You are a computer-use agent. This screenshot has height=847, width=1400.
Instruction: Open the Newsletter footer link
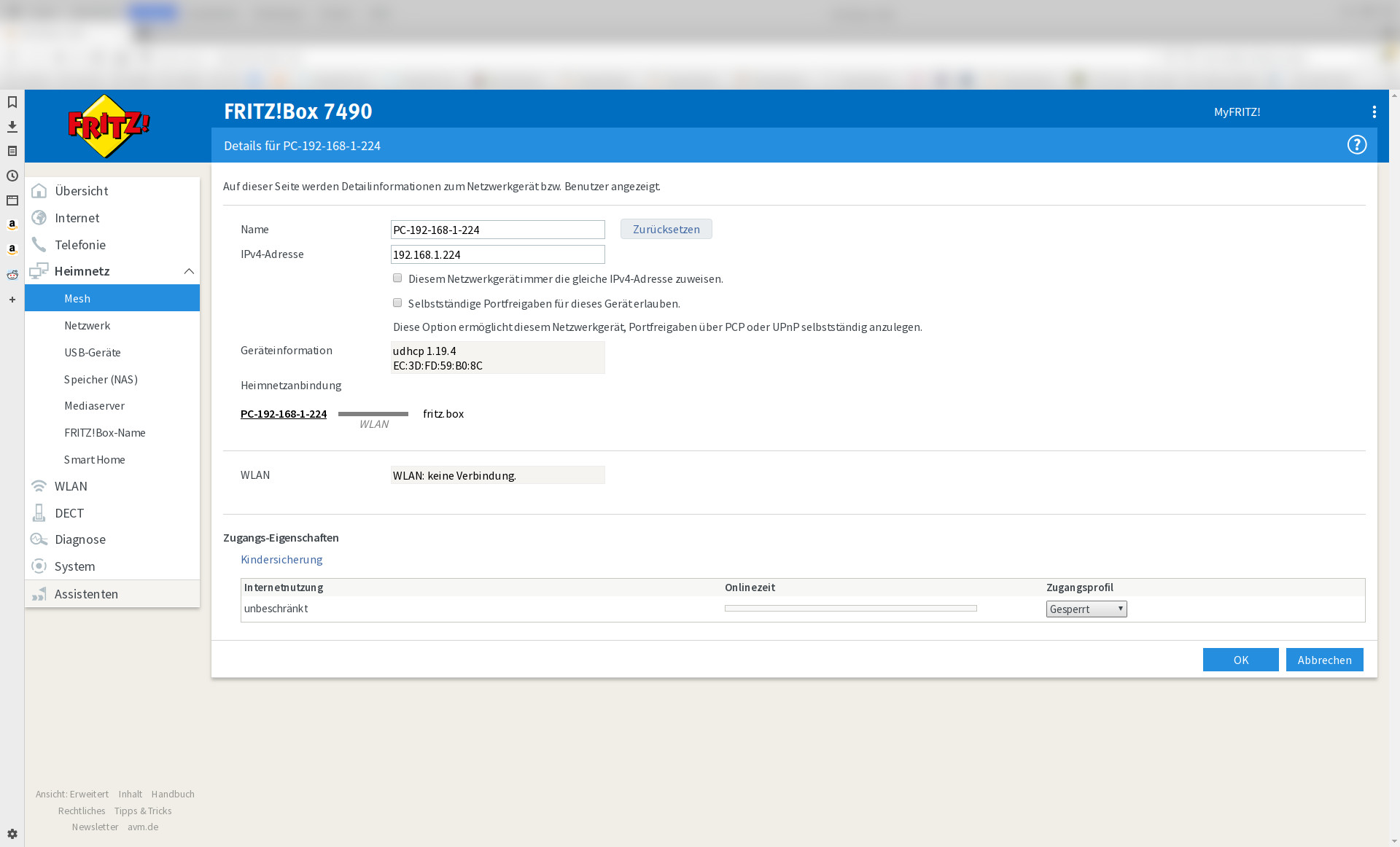coord(95,827)
